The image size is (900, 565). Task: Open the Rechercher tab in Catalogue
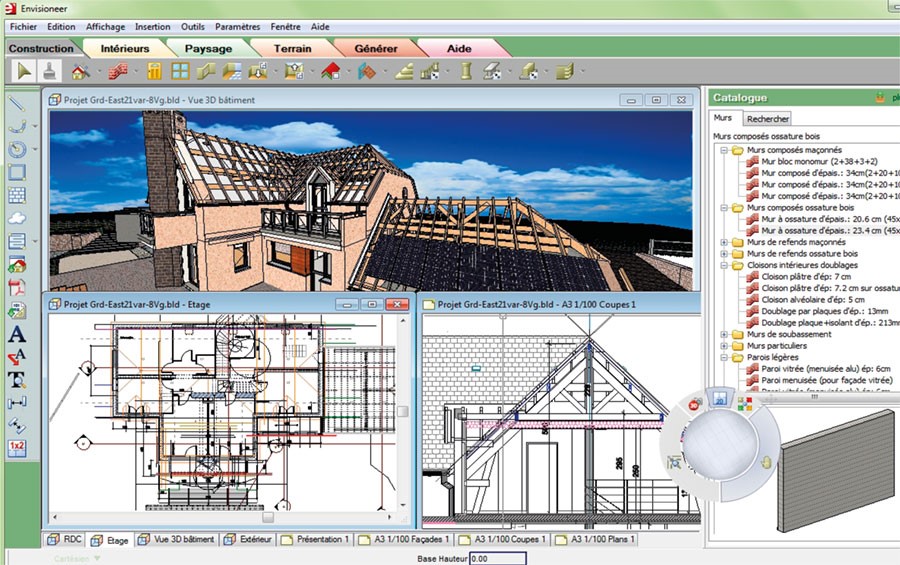(767, 118)
